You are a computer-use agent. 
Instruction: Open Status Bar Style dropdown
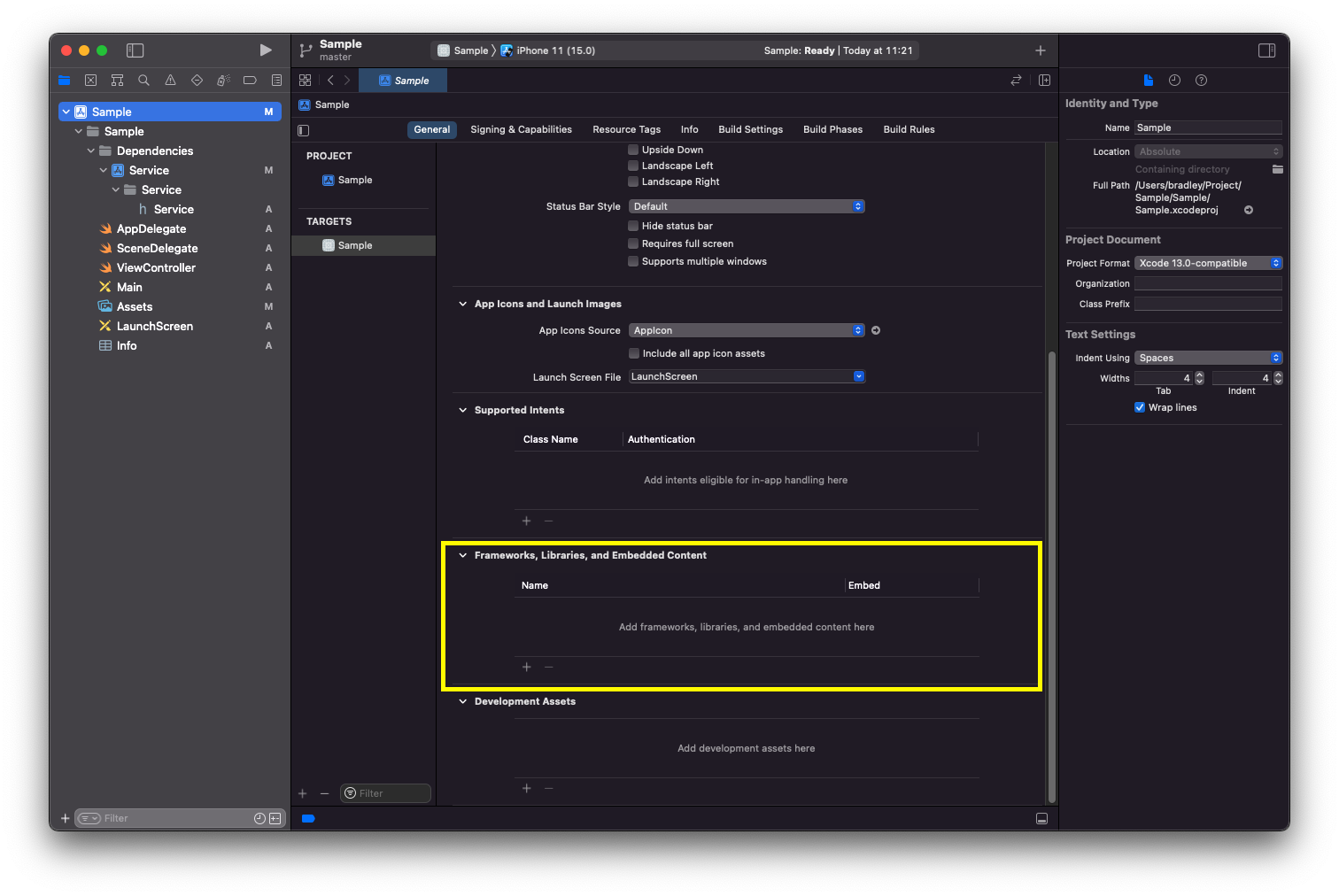click(x=747, y=206)
